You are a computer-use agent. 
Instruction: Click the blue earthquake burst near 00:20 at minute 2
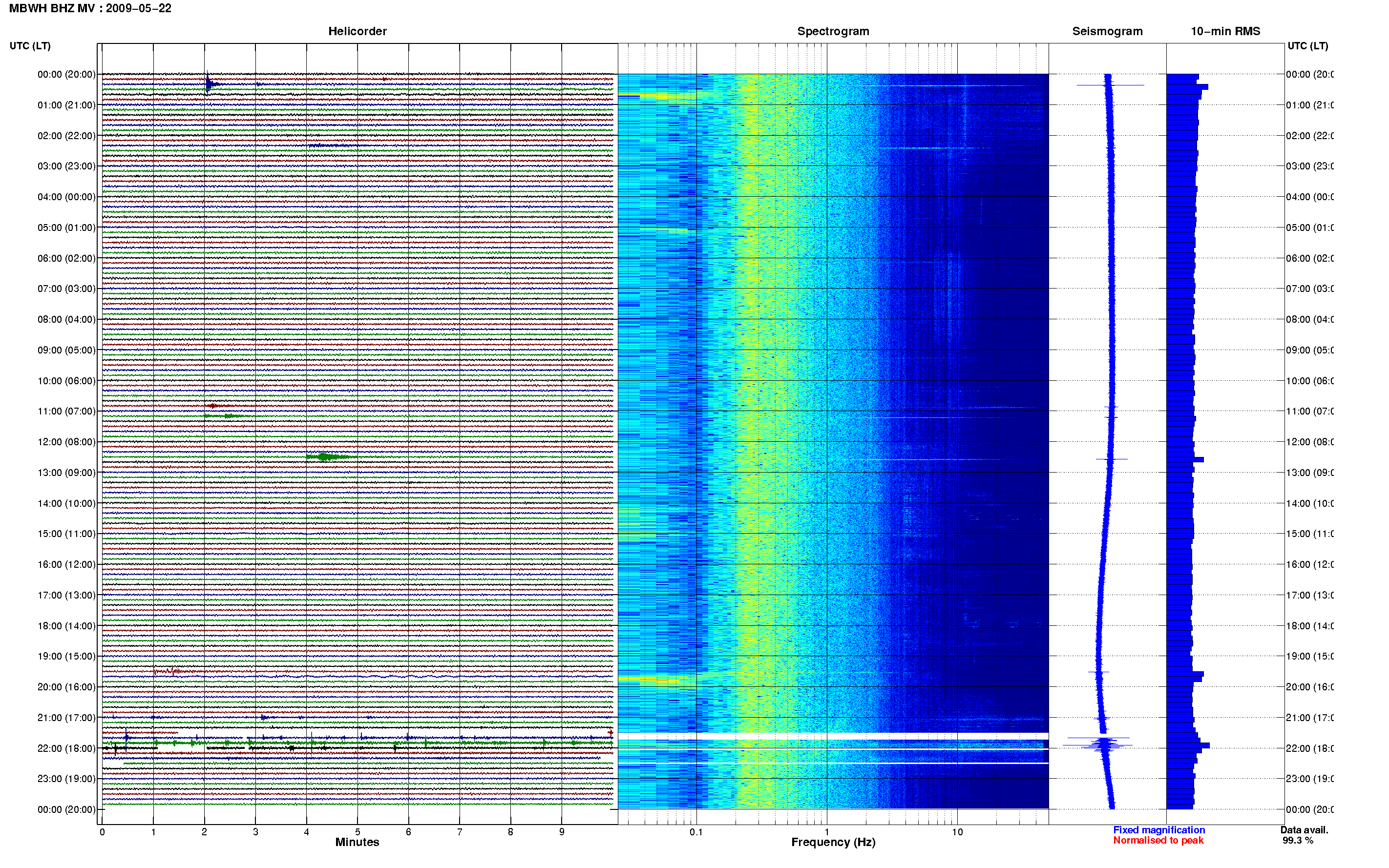(x=210, y=84)
